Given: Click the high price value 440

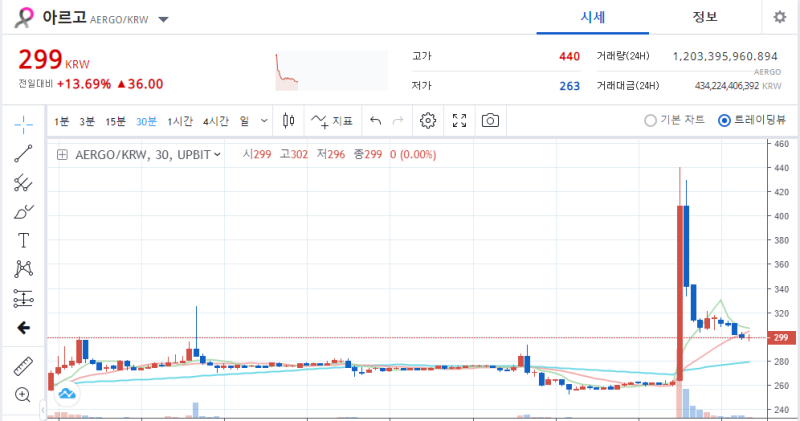Looking at the screenshot, I should [569, 57].
